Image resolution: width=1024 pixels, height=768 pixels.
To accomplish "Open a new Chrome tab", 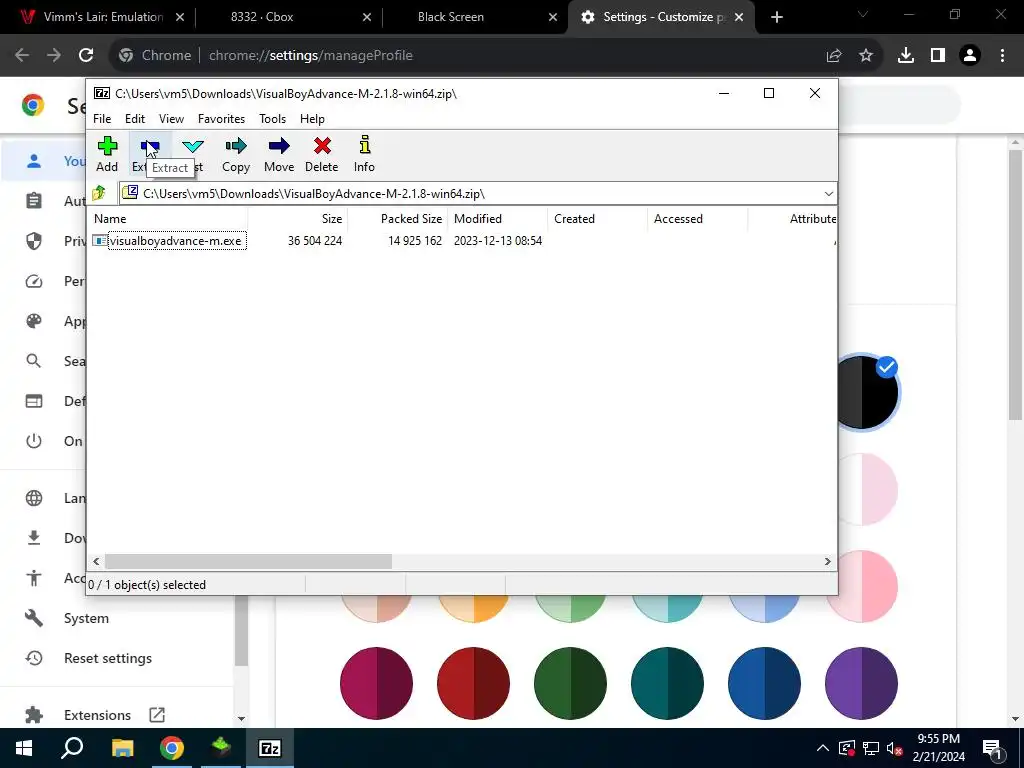I will point(776,17).
